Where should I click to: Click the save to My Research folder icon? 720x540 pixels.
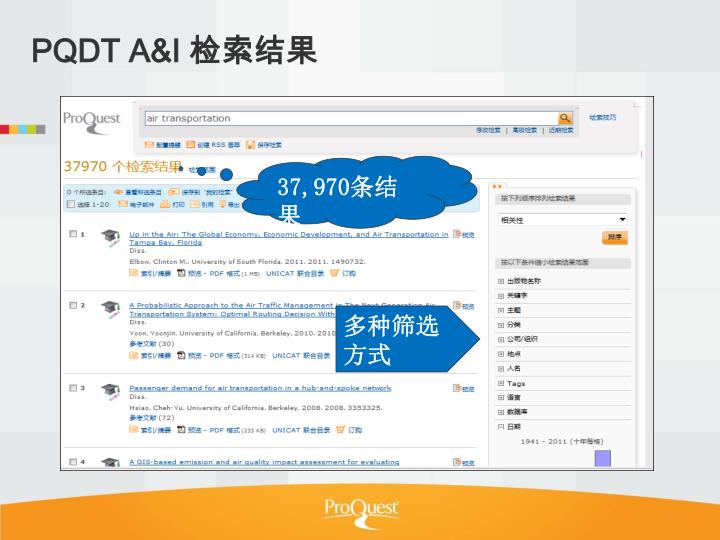pyautogui.click(x=173, y=192)
